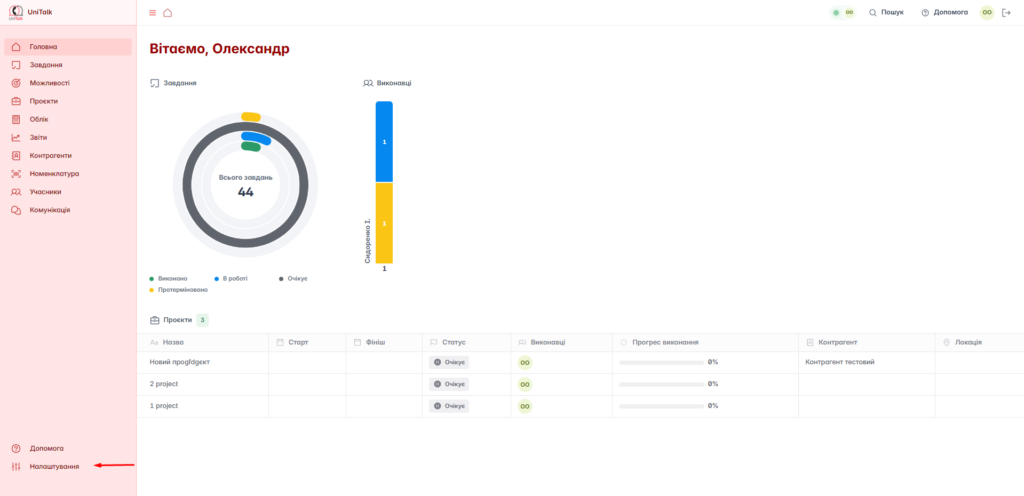
Task: Open Завдання in the sidebar menu
Action: (46, 65)
